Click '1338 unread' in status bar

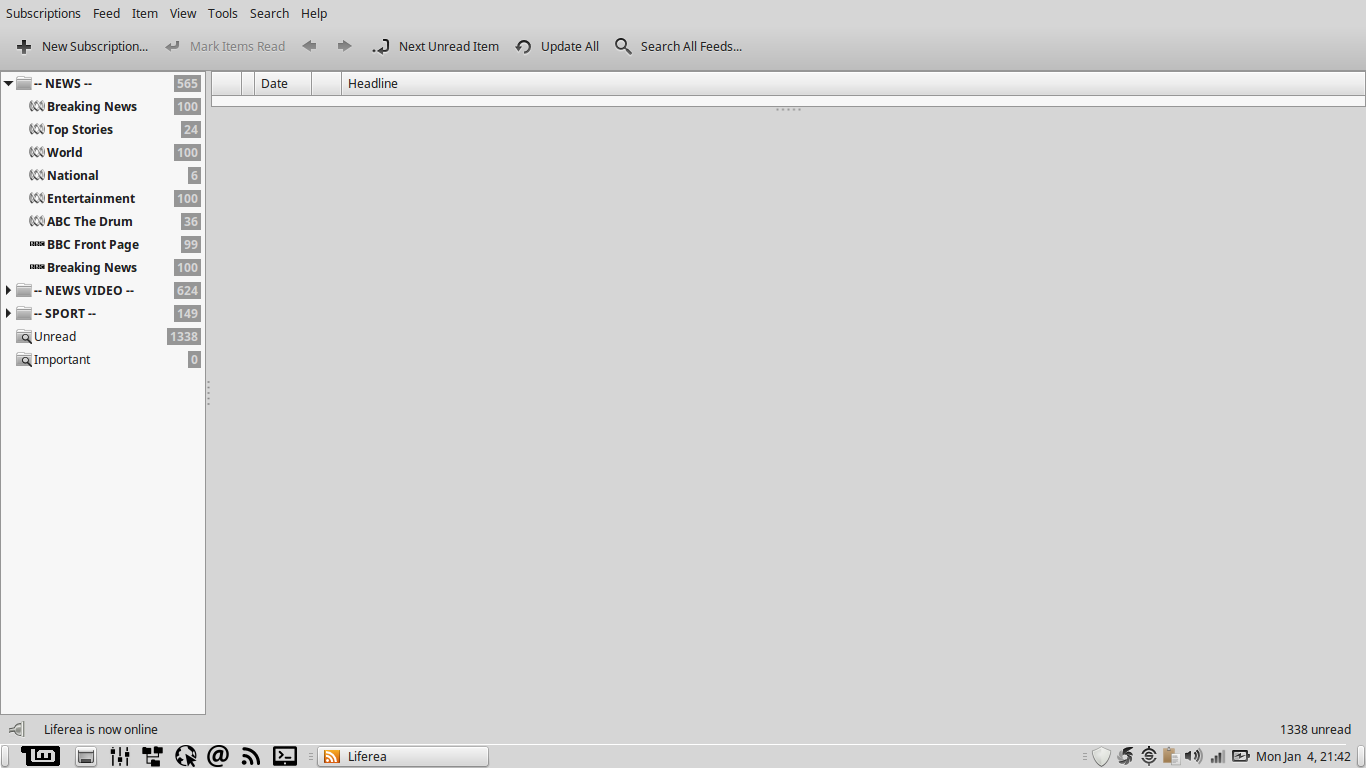click(x=1315, y=729)
